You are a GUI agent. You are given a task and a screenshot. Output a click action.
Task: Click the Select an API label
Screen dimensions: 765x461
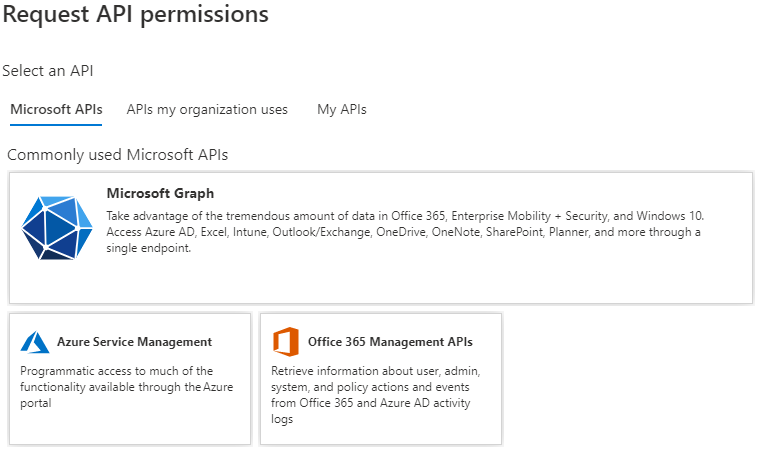55,71
